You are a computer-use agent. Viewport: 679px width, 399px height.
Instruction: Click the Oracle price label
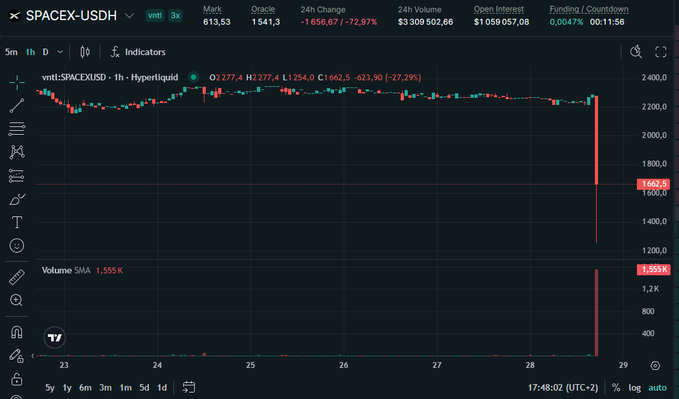pos(263,9)
